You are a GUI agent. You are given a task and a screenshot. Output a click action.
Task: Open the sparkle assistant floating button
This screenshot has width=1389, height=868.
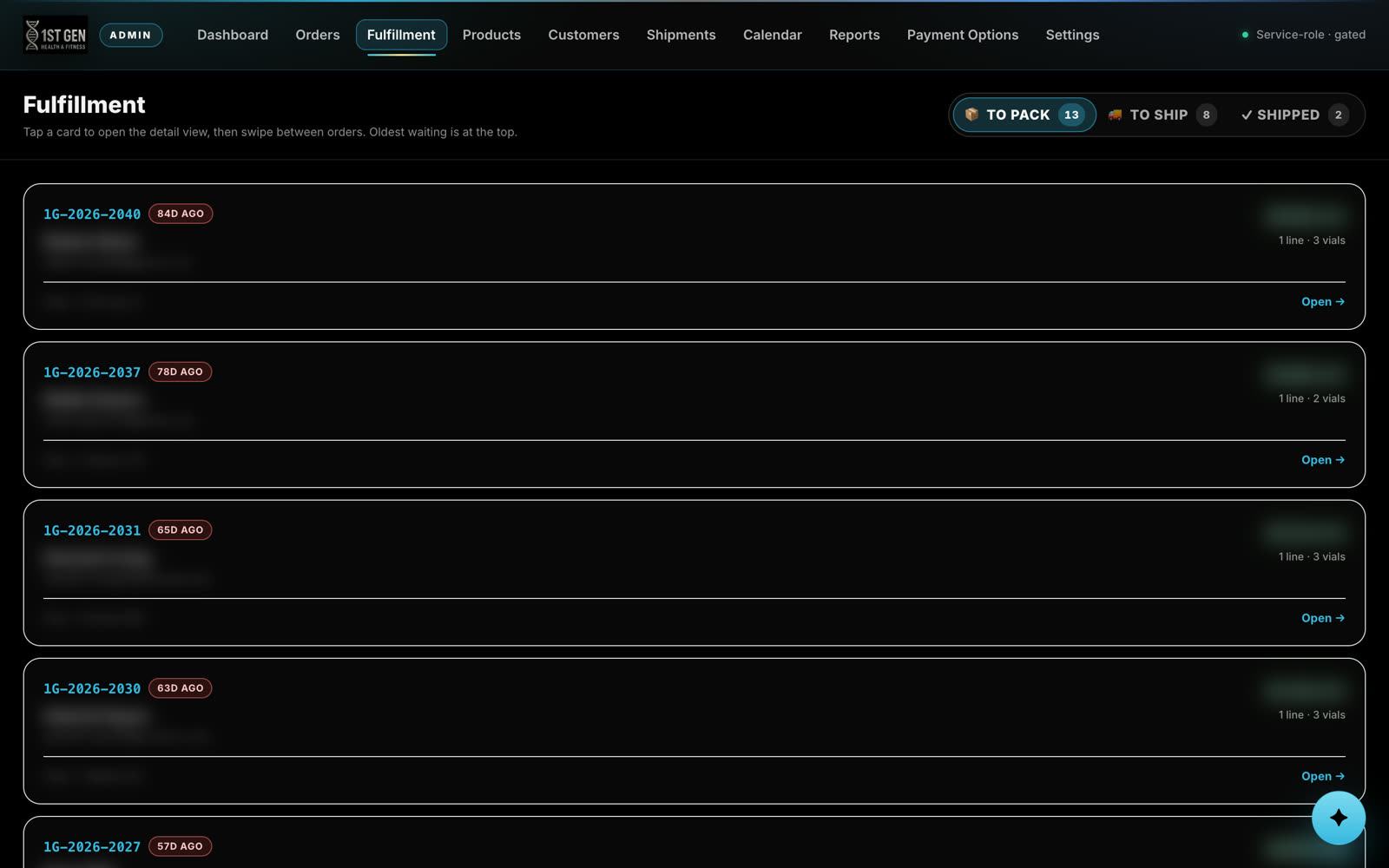(x=1338, y=818)
